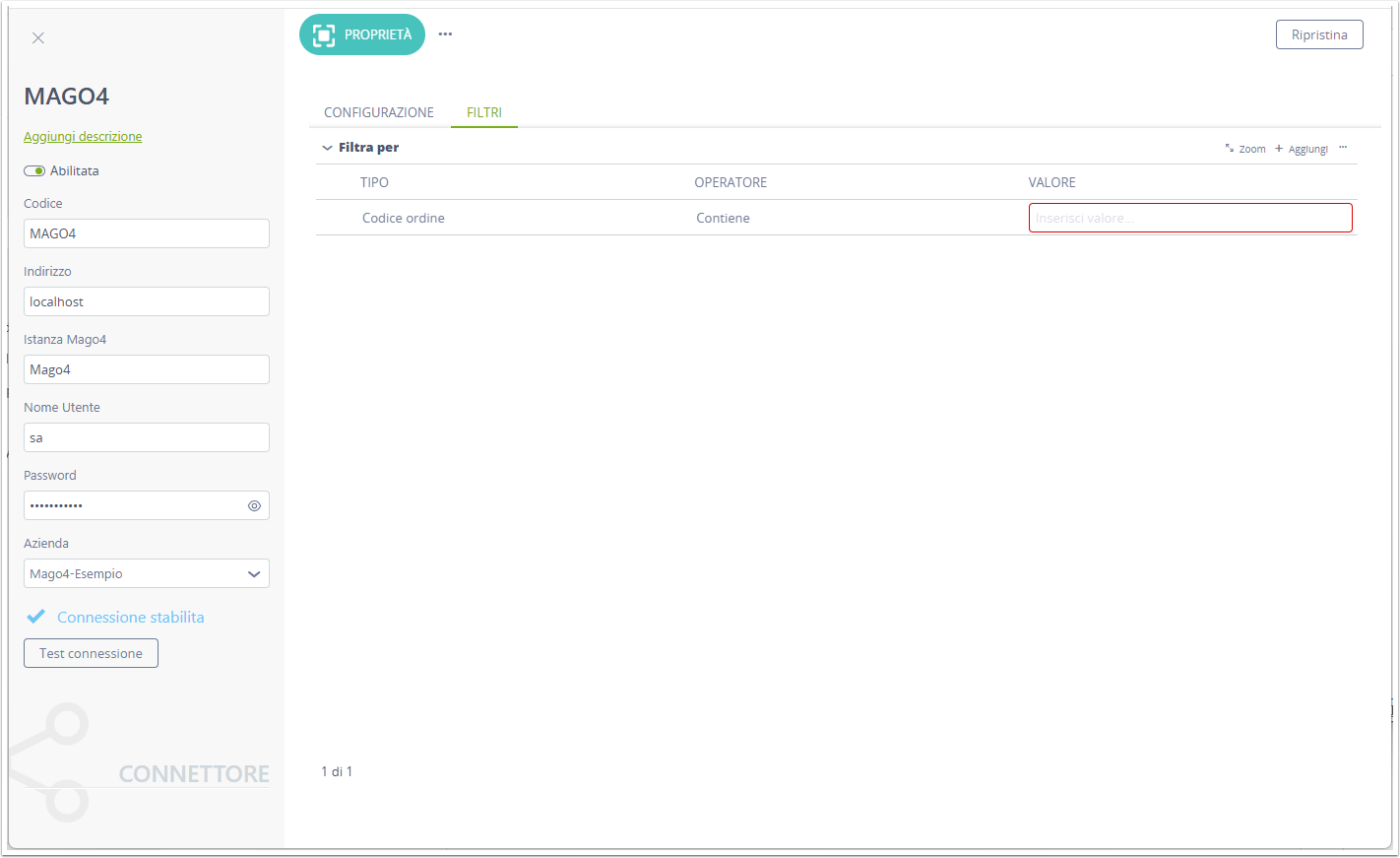Click the Codice input field
Screen dimensions: 1400x858
tap(147, 233)
